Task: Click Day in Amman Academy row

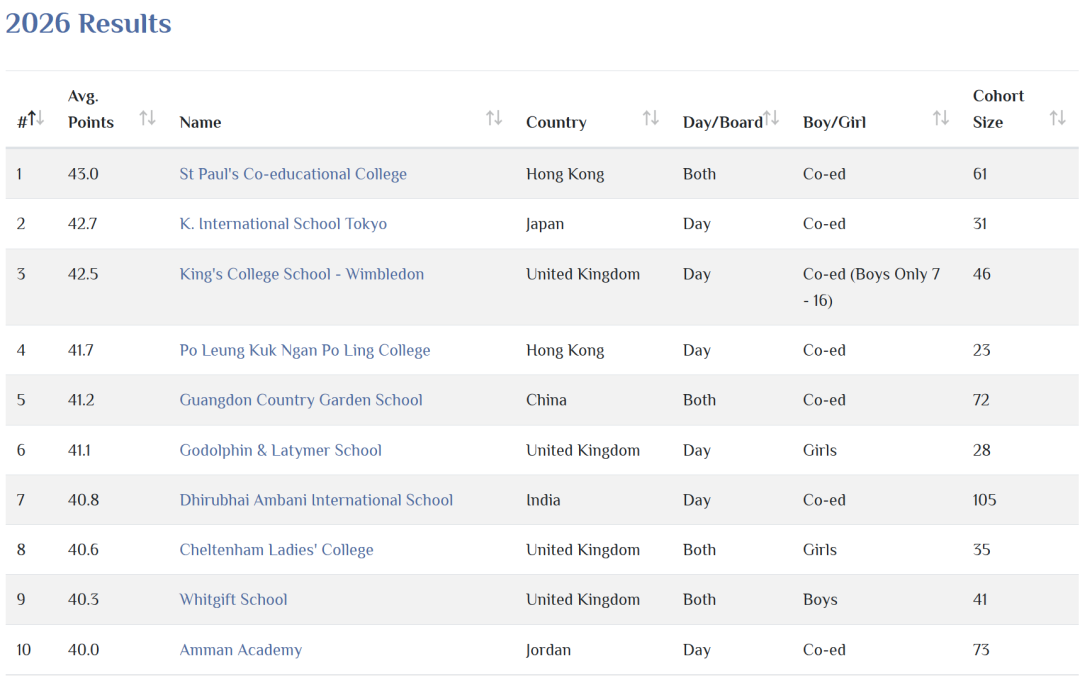Action: pos(696,650)
